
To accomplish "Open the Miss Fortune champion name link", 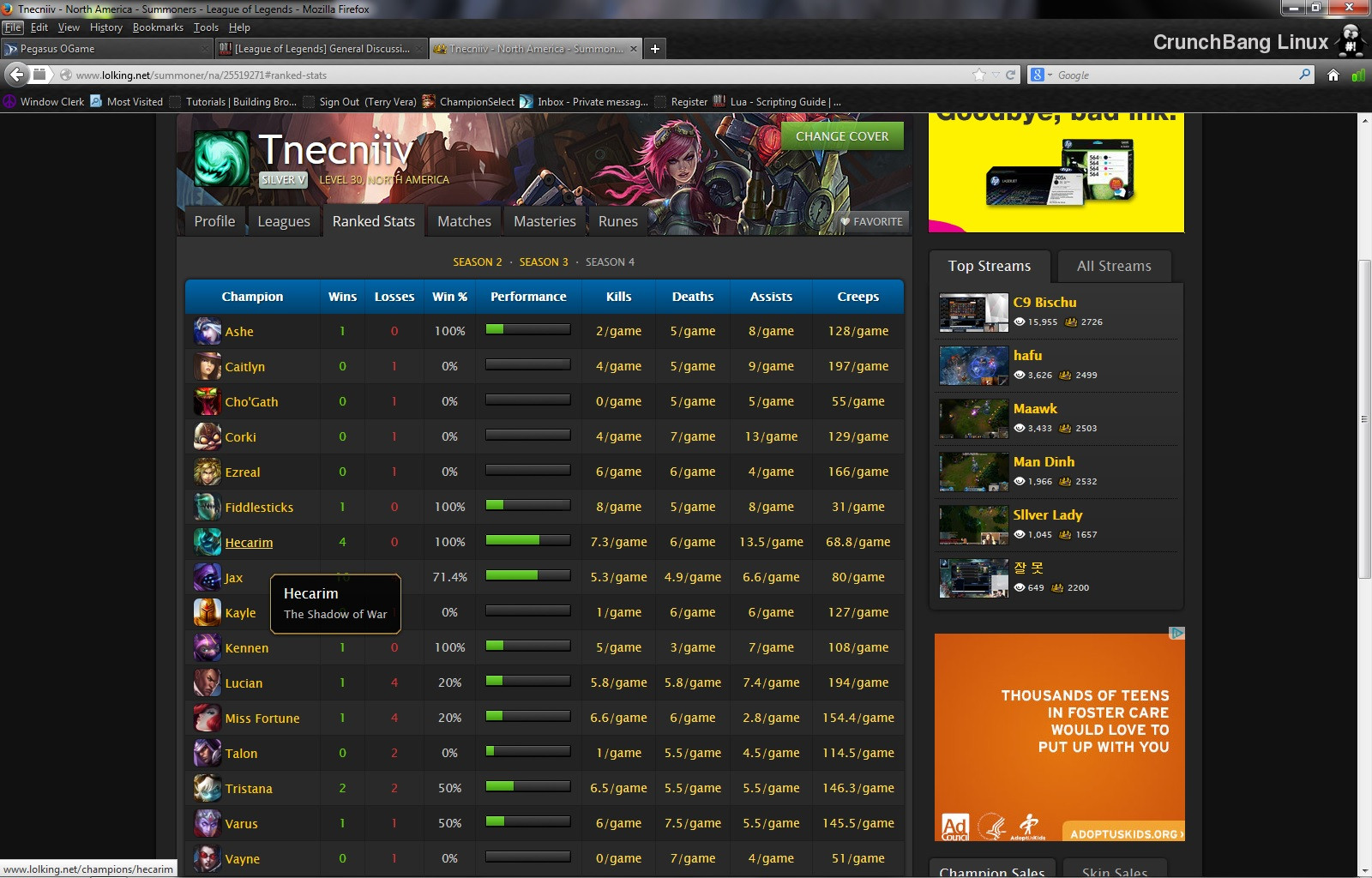I will 262,719.
